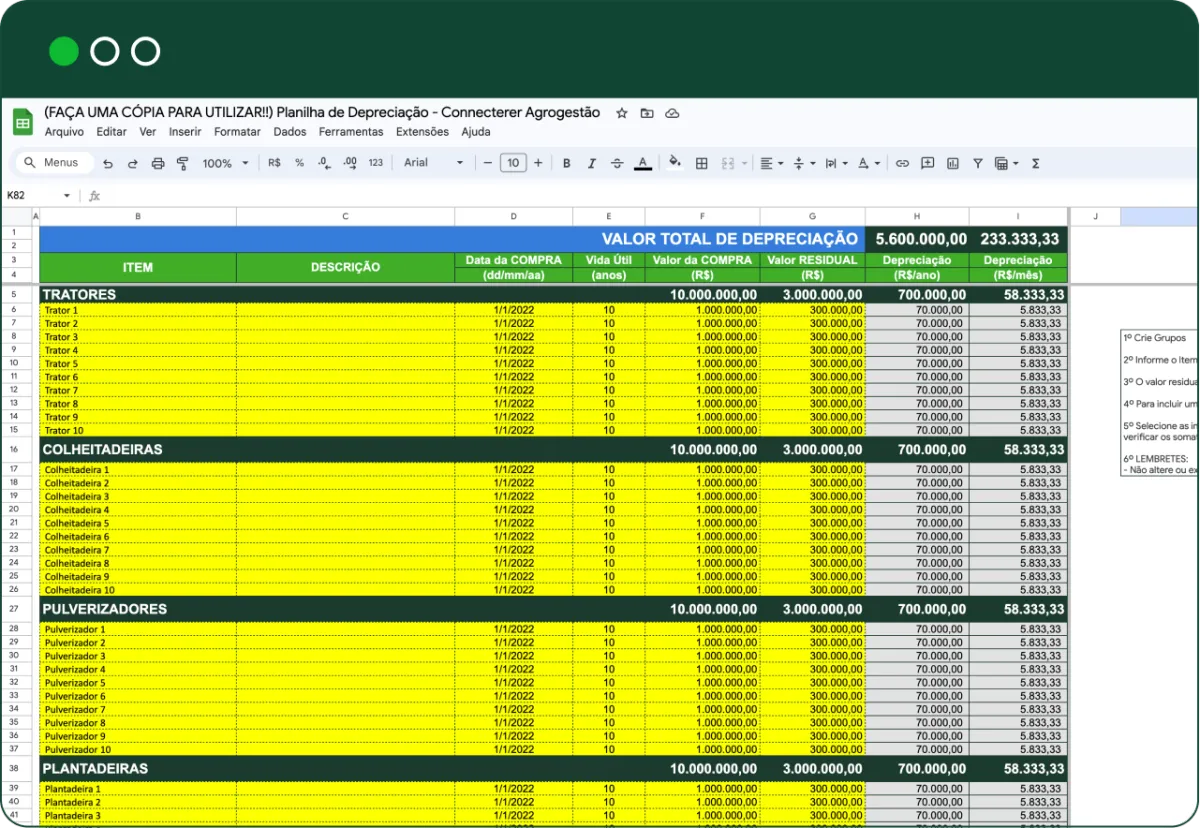Format as currency with R$ button
Image resolution: width=1200 pixels, height=828 pixels.
(x=274, y=163)
